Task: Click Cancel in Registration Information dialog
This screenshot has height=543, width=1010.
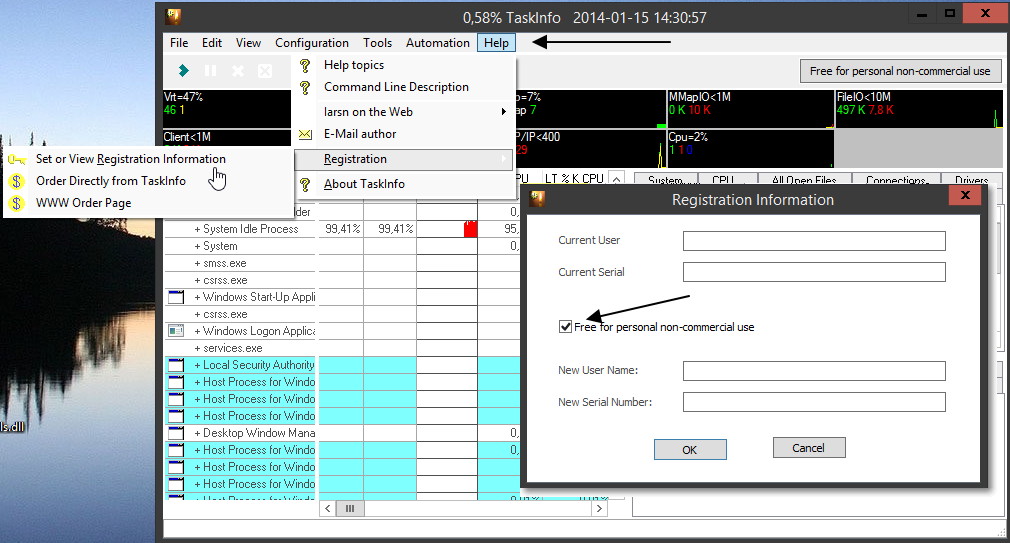Action: tap(808, 448)
